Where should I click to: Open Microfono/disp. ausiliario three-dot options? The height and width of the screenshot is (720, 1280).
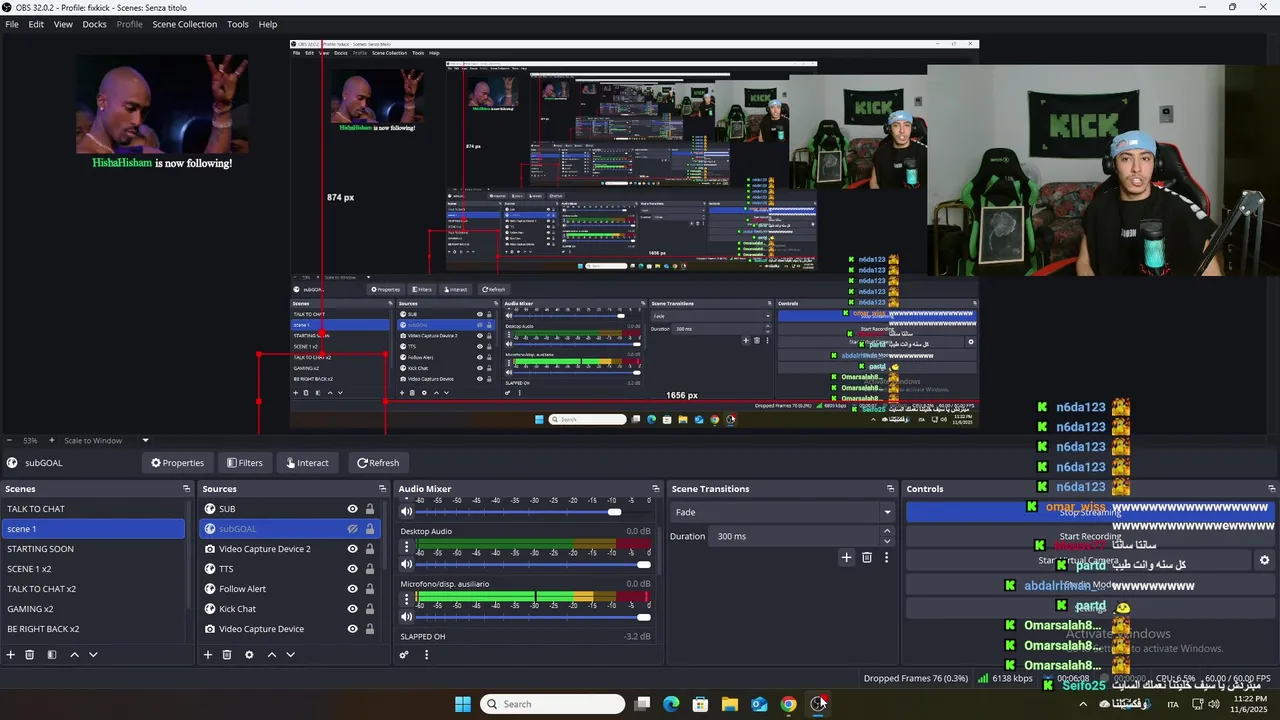[406, 600]
